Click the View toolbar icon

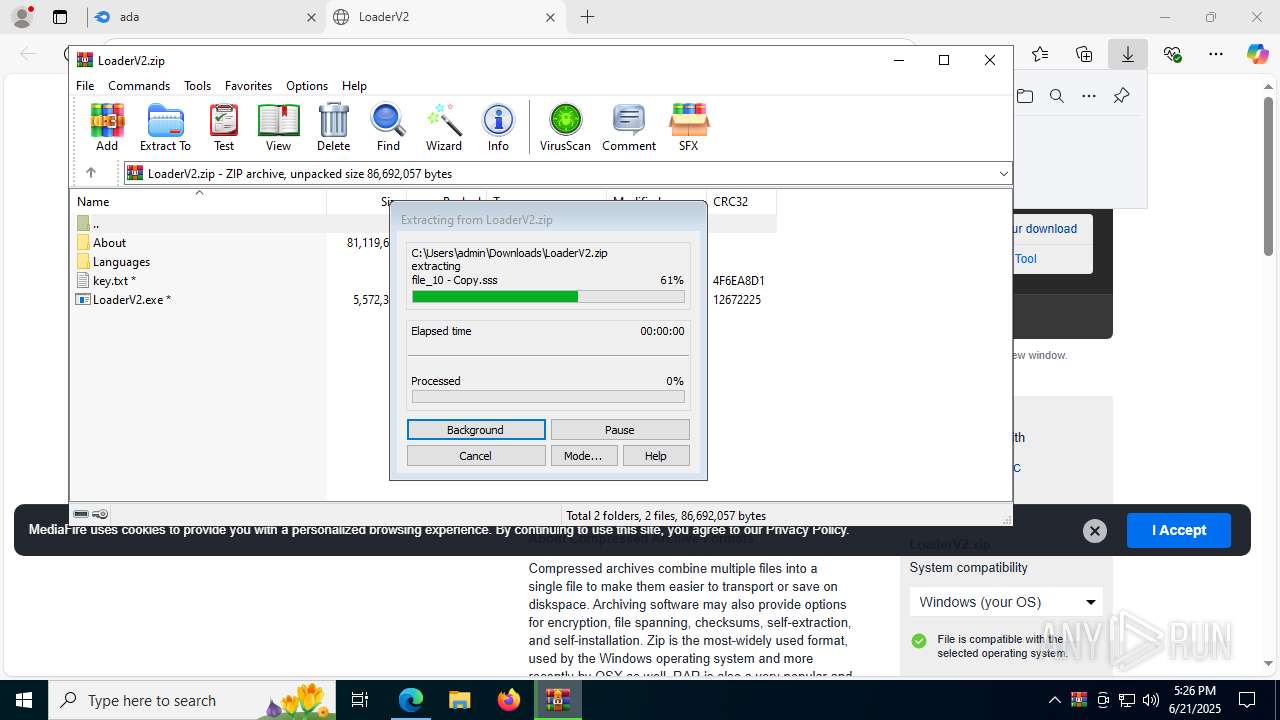point(278,127)
